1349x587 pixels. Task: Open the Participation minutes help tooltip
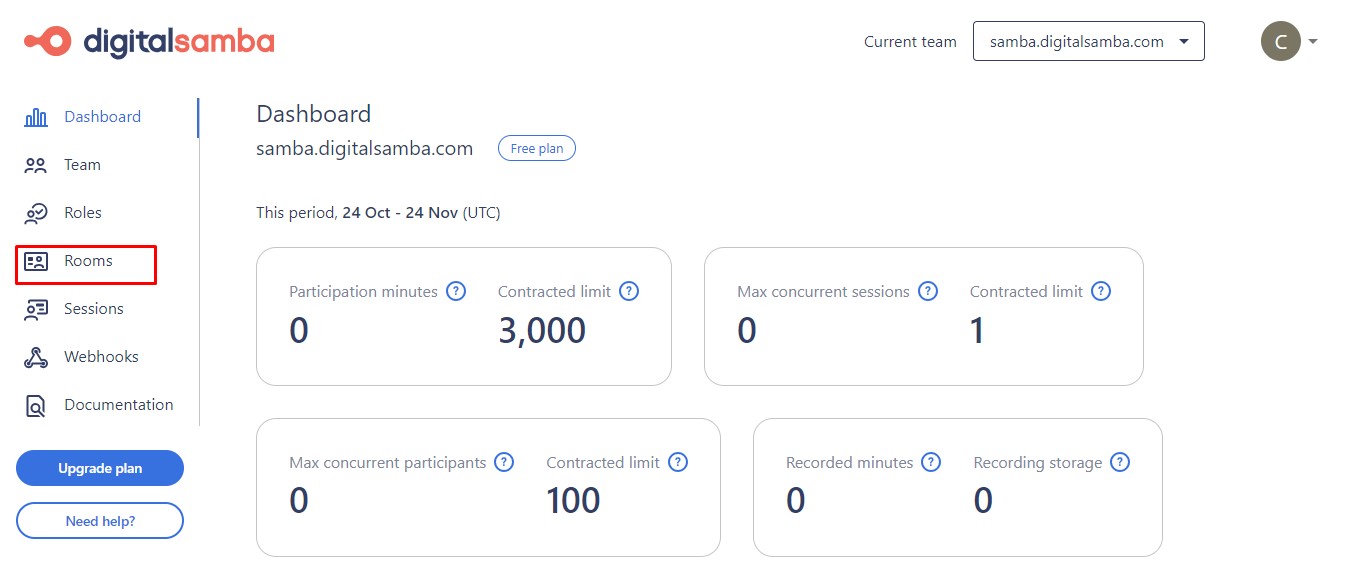[x=455, y=291]
